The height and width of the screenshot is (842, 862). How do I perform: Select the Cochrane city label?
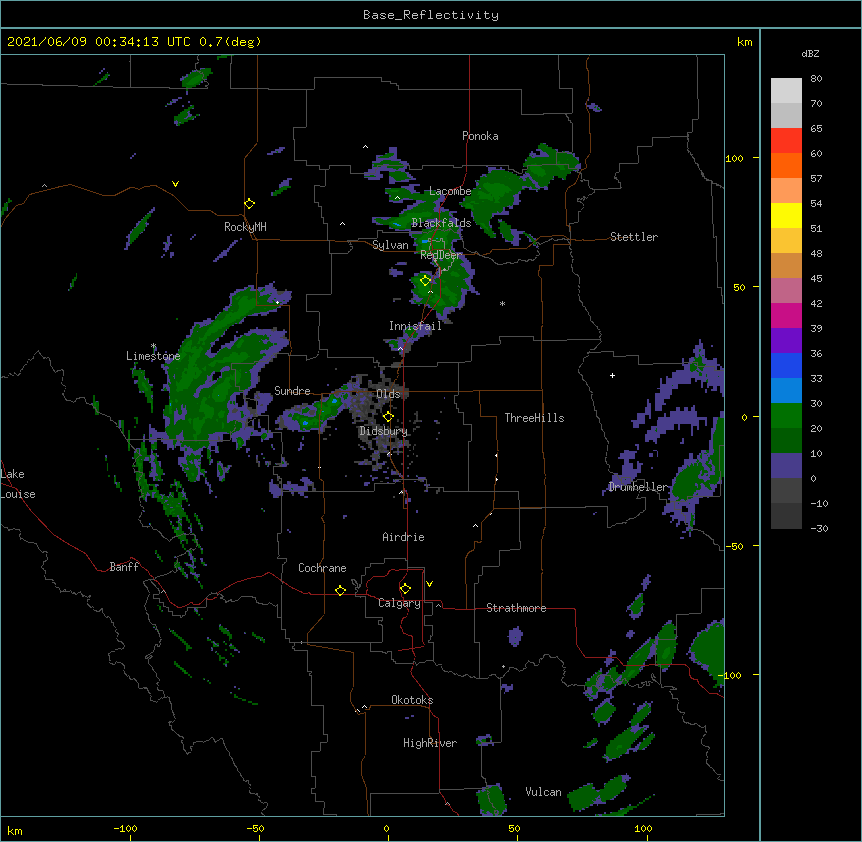322,568
